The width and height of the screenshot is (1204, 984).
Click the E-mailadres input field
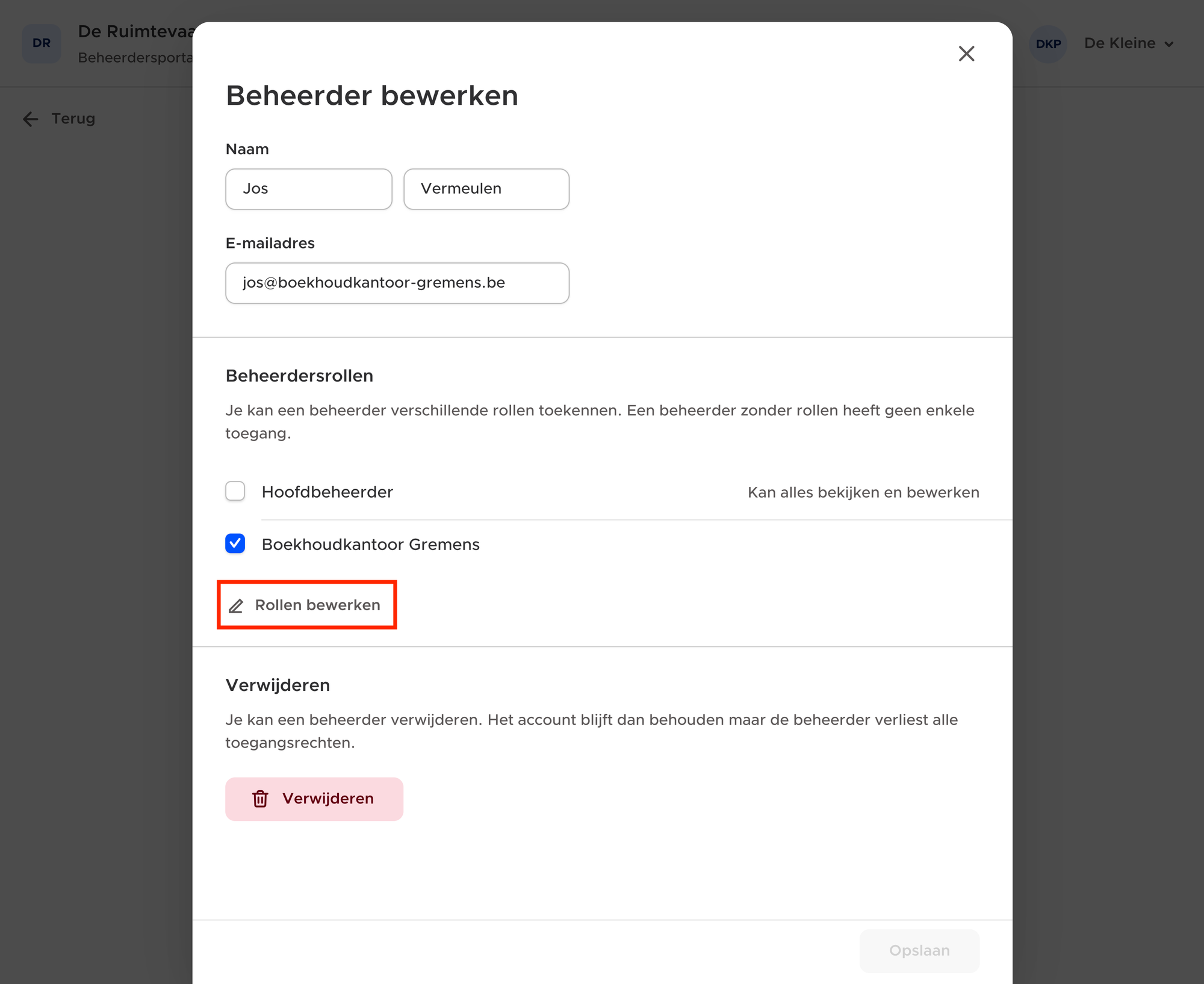(x=397, y=283)
